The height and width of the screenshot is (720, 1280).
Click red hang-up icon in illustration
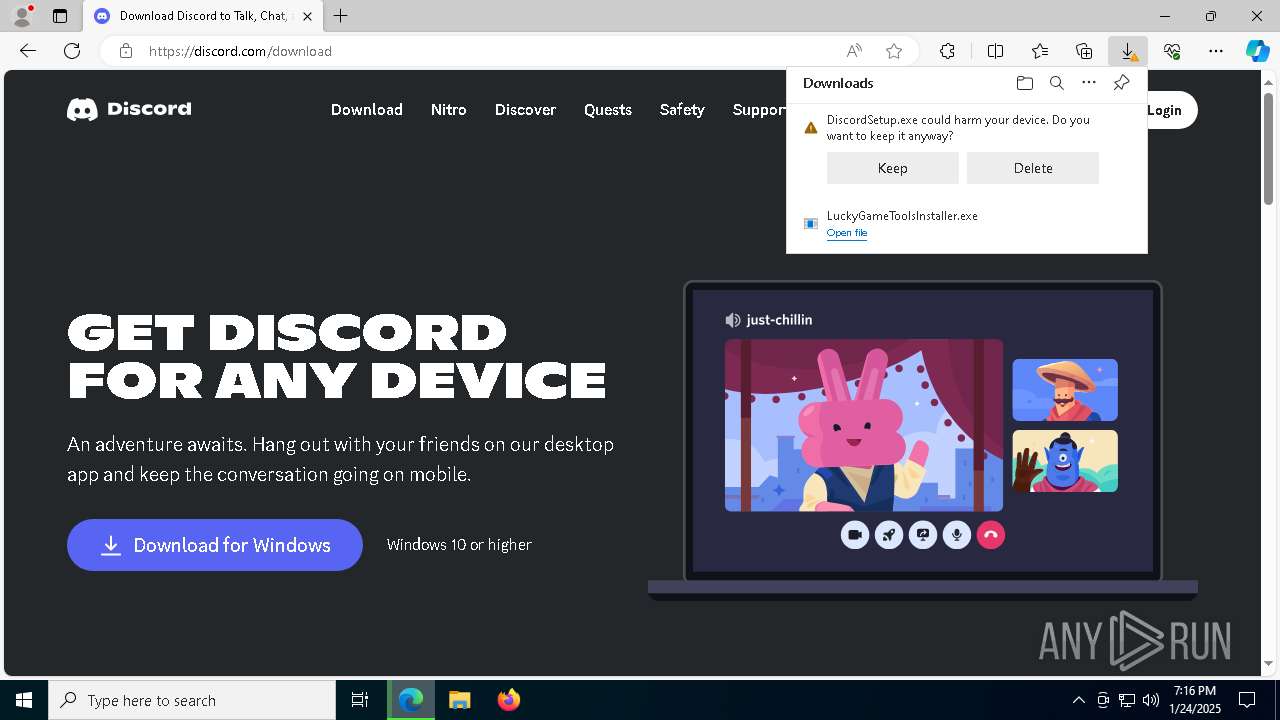[991, 535]
